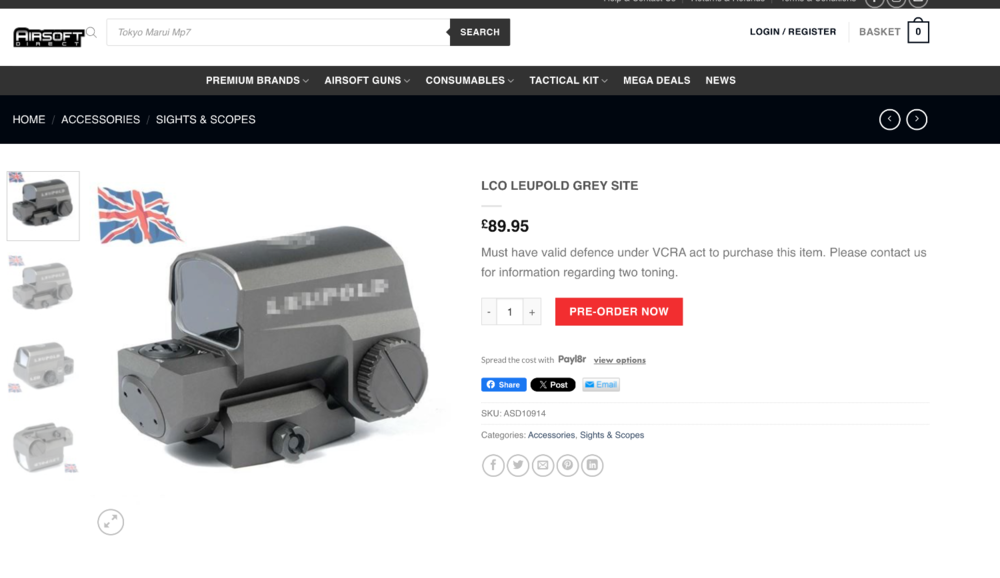Decrease quantity with minus button
Screen dimensions: 1000x578
(489, 312)
